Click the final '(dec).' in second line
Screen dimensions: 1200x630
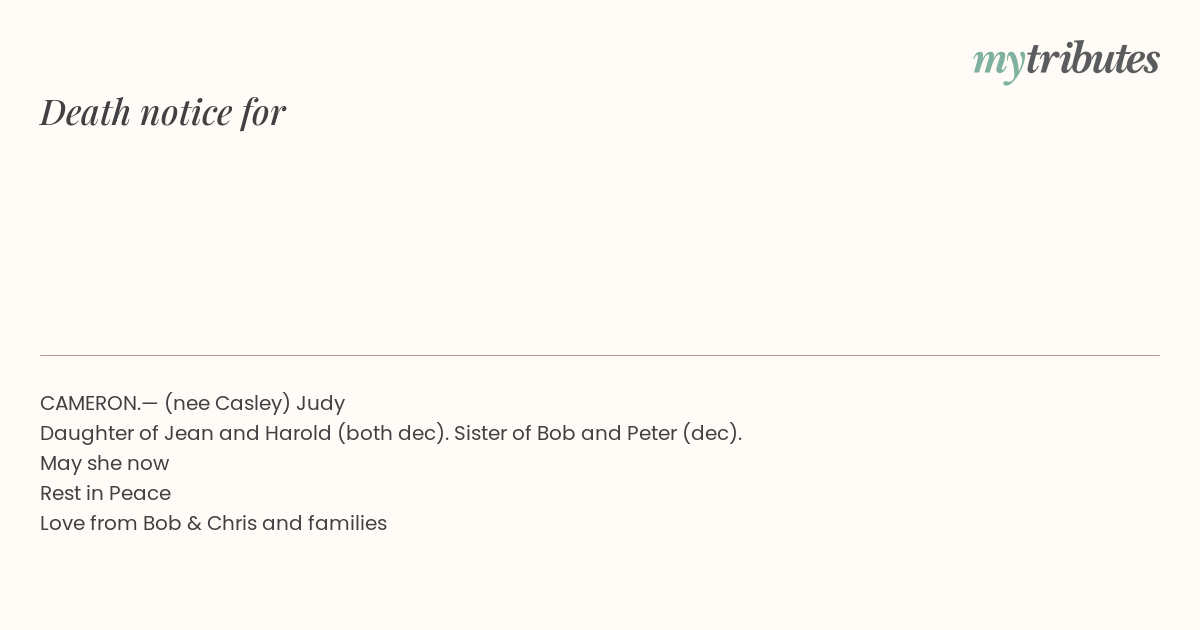pos(712,434)
